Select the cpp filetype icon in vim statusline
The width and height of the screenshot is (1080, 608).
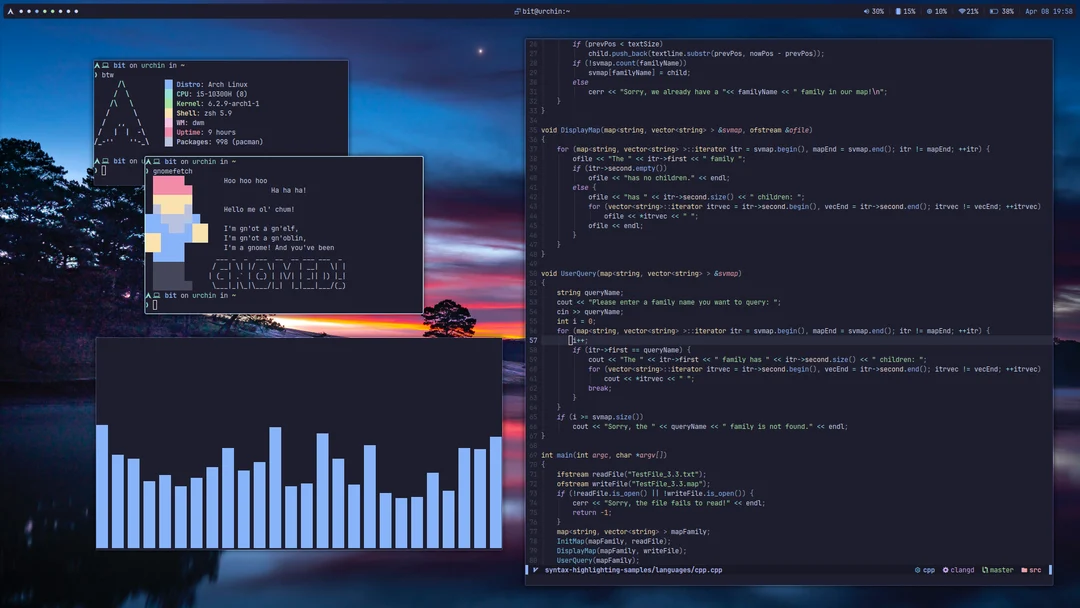[x=918, y=570]
